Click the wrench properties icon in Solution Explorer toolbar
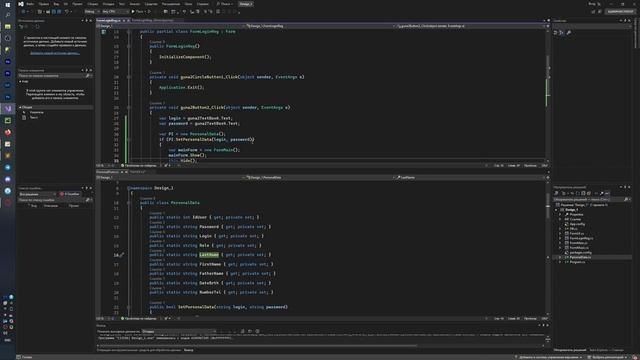Image resolution: width=640 pixels, height=360 pixels. pos(601,193)
